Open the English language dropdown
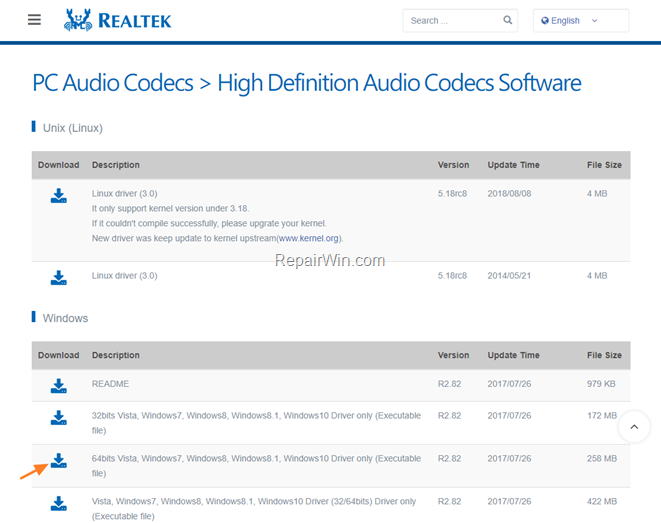This screenshot has height=523, width=661. pos(580,20)
